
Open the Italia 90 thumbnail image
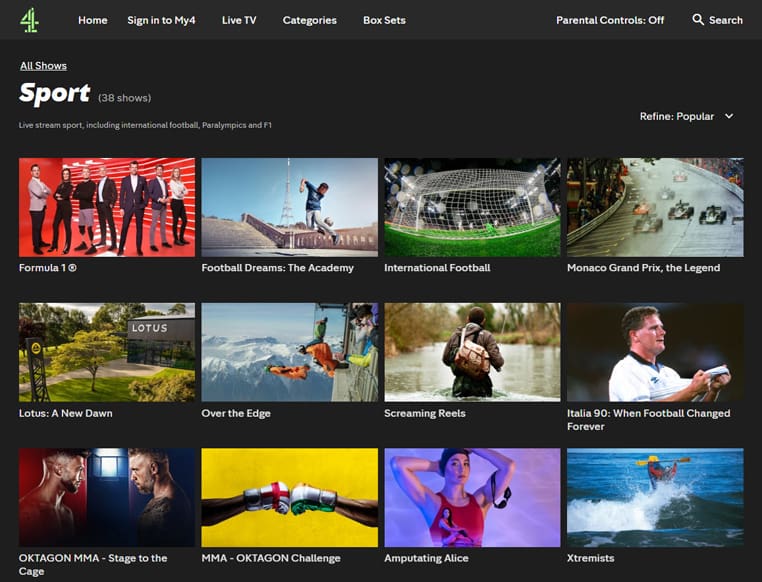655,352
